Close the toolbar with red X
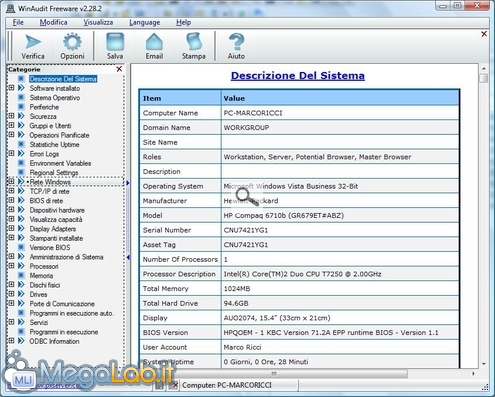 484,34
